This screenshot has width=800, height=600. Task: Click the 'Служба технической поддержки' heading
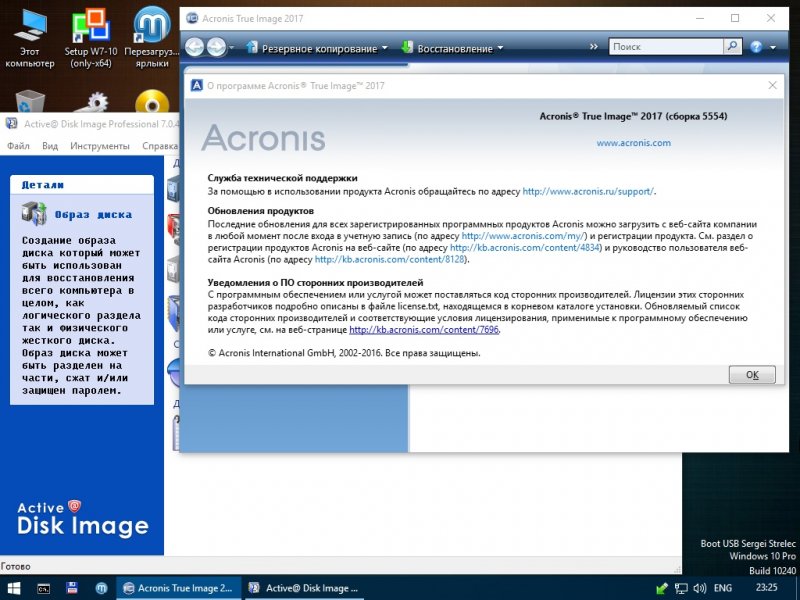(282, 178)
